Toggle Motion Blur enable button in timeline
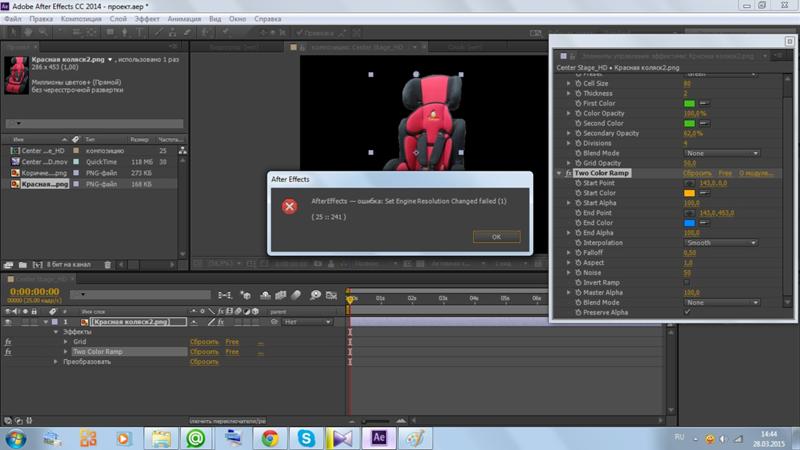 point(296,295)
